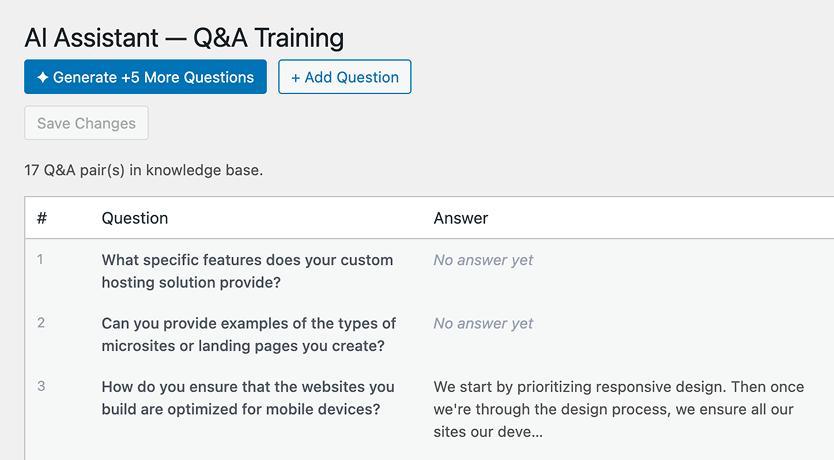Screen dimensions: 834x460
Task: Click row number 3
Action: (41, 387)
